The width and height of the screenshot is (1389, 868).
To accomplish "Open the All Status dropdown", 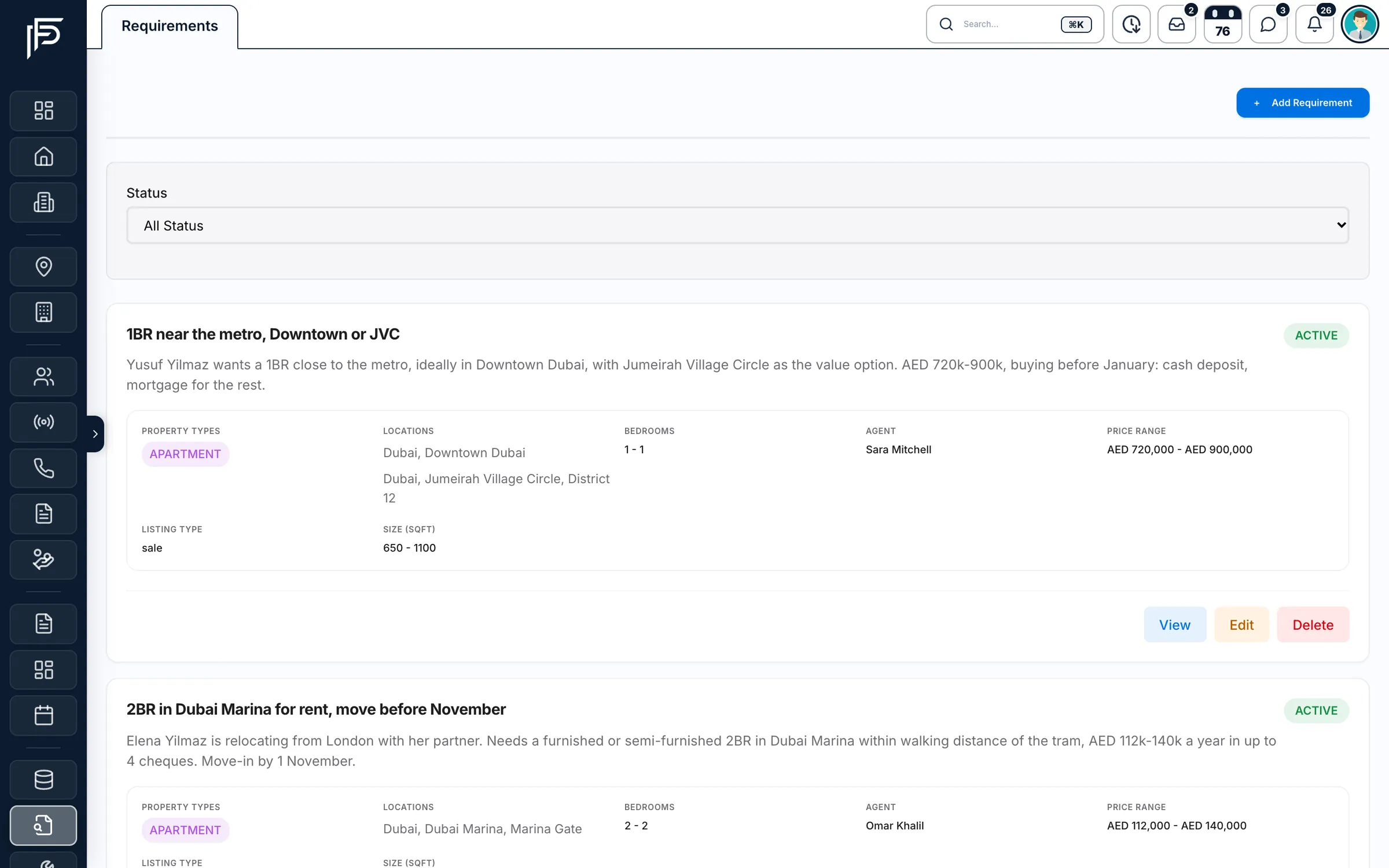I will tap(737, 226).
